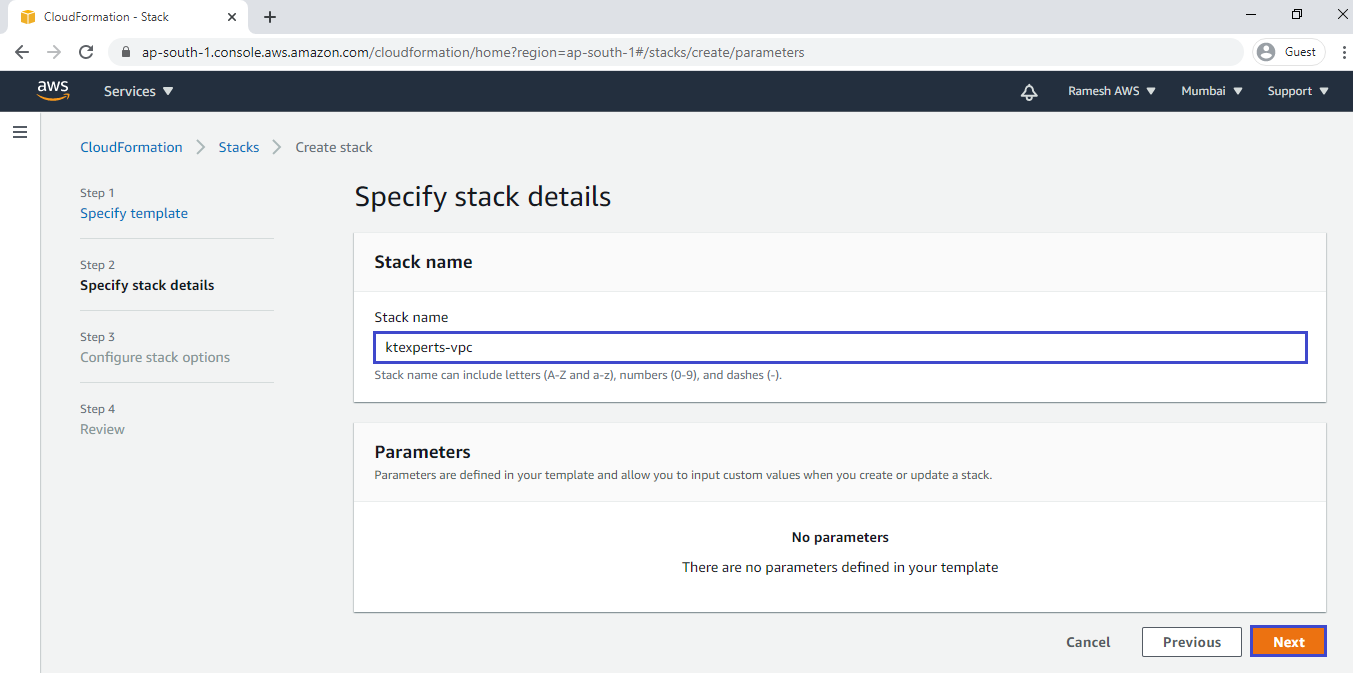Click the browser back arrow
1353x673 pixels.
point(22,52)
